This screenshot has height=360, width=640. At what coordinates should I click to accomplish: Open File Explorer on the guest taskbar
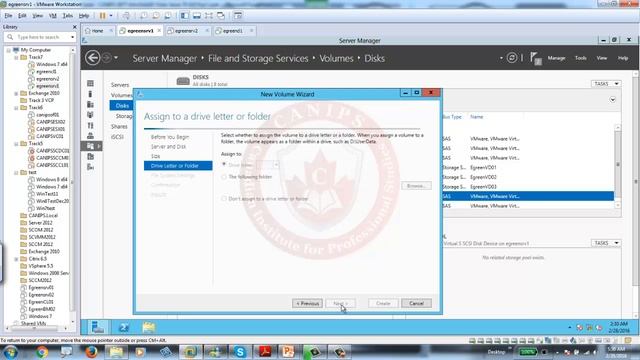(x=149, y=327)
